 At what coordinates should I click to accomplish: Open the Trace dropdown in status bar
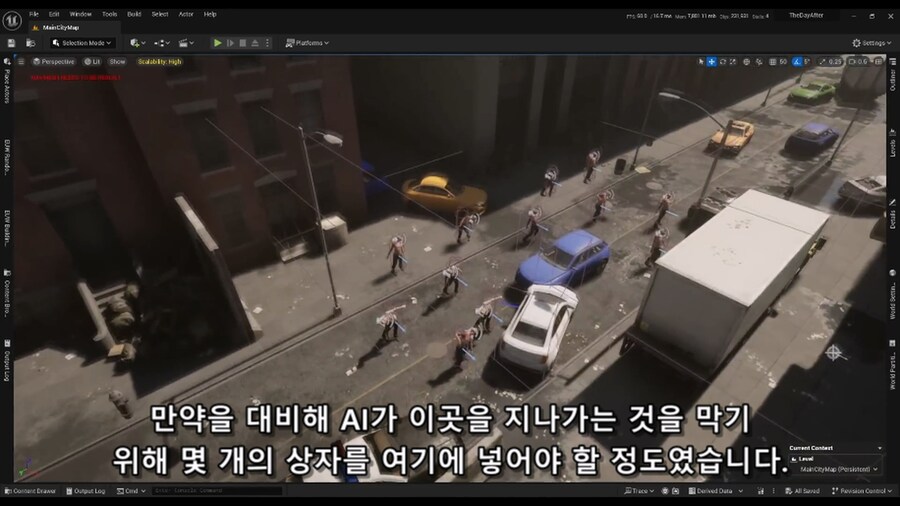click(x=639, y=491)
